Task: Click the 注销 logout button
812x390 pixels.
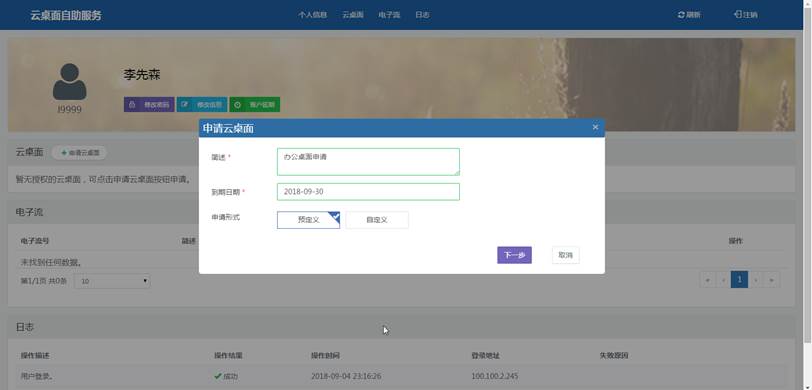Action: click(x=746, y=15)
